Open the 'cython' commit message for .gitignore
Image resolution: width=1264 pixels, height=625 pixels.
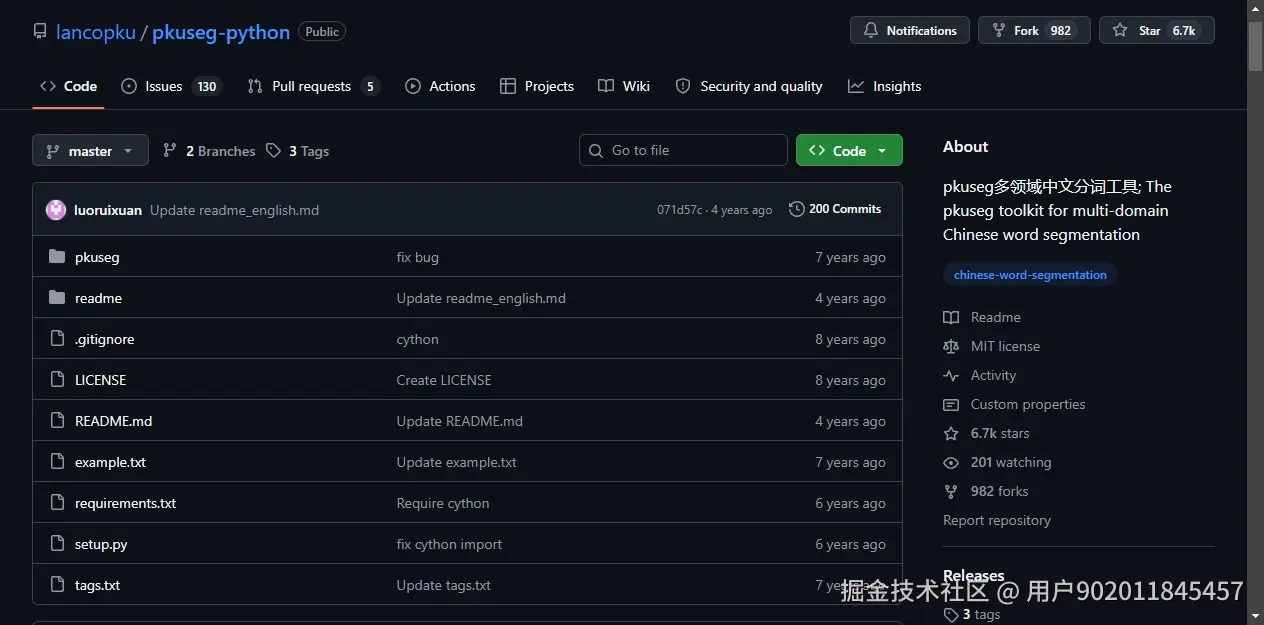point(417,339)
